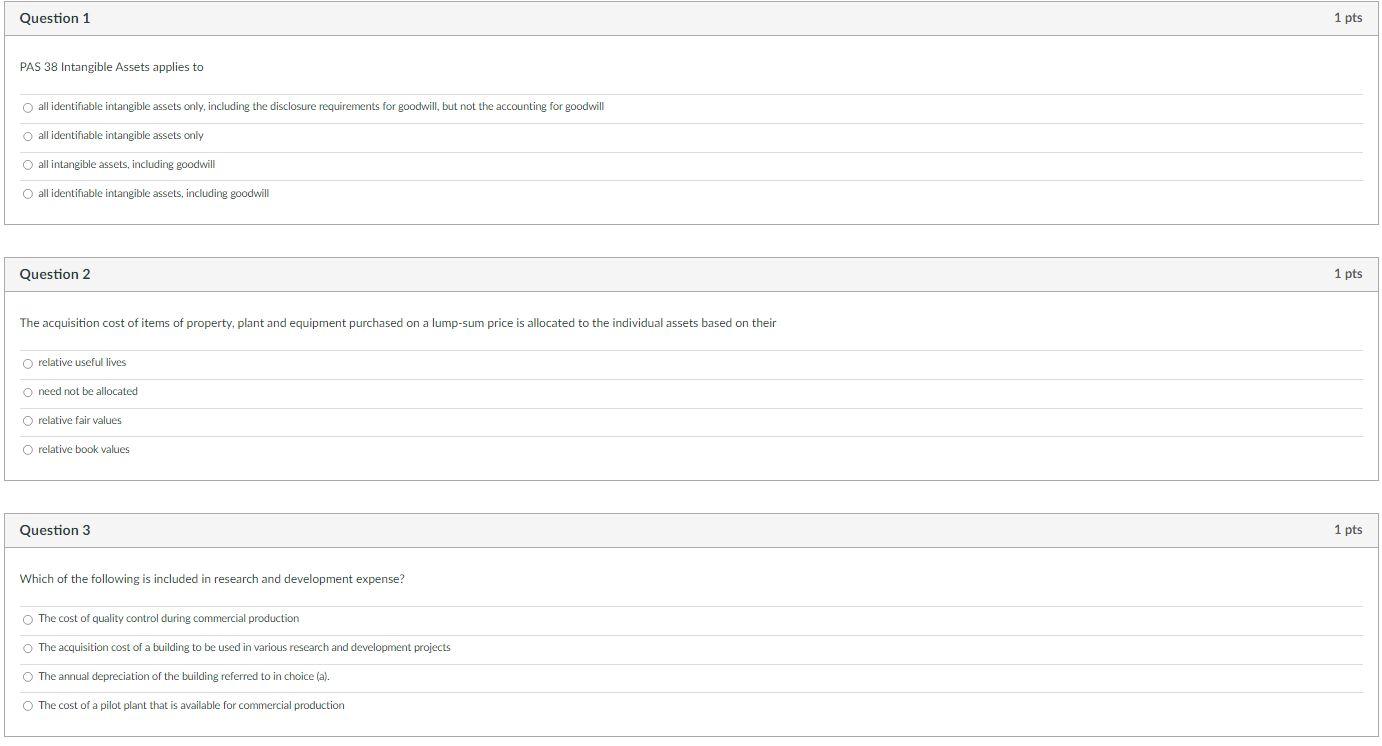Pick 'relative book values' in Question 2
This screenshot has width=1382, height=746.
point(28,450)
